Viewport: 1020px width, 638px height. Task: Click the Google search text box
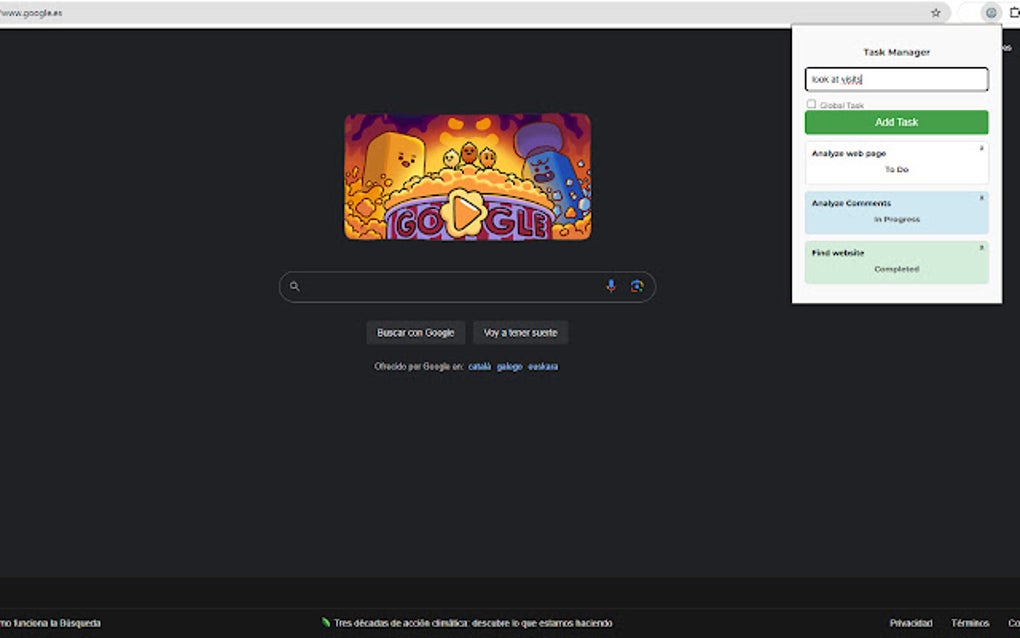[467, 287]
